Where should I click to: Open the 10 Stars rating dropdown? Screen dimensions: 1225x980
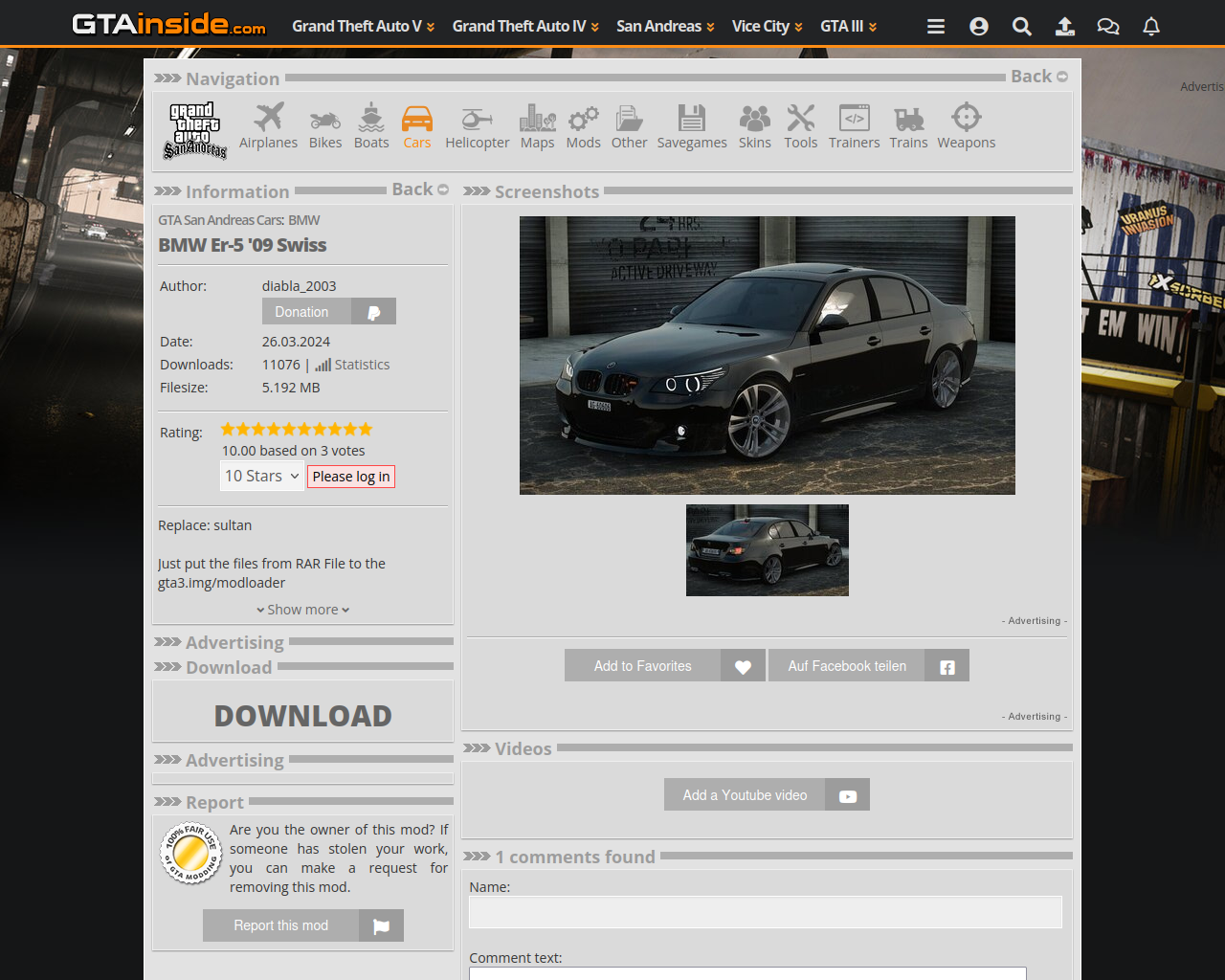pyautogui.click(x=262, y=477)
